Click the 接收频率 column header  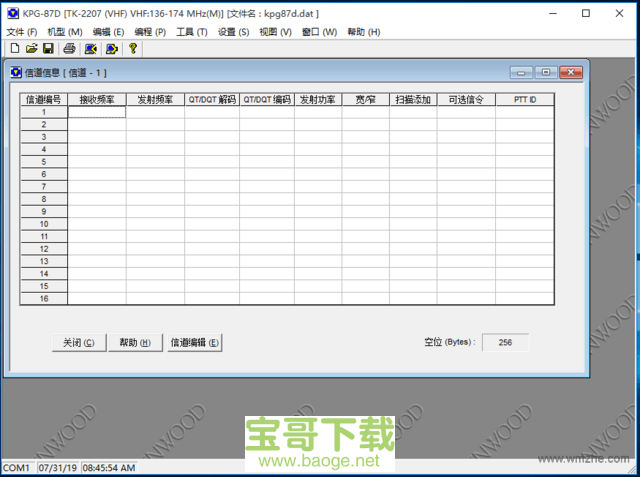pos(97,100)
